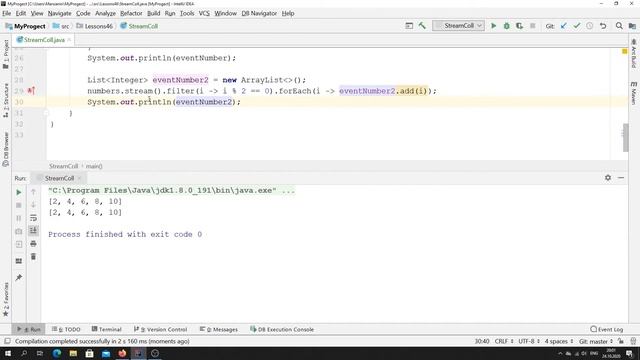
Task: Pin the Run tab with pin icon
Action: click(x=19, y=278)
